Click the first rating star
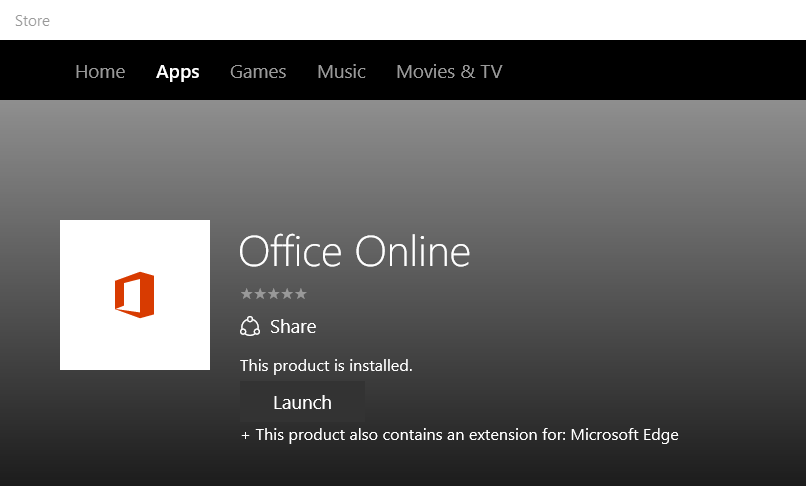 tap(246, 294)
